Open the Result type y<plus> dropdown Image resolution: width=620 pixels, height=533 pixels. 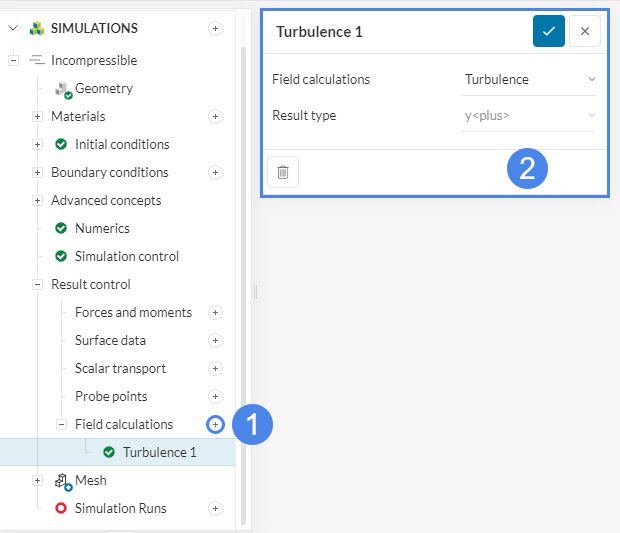tap(529, 115)
